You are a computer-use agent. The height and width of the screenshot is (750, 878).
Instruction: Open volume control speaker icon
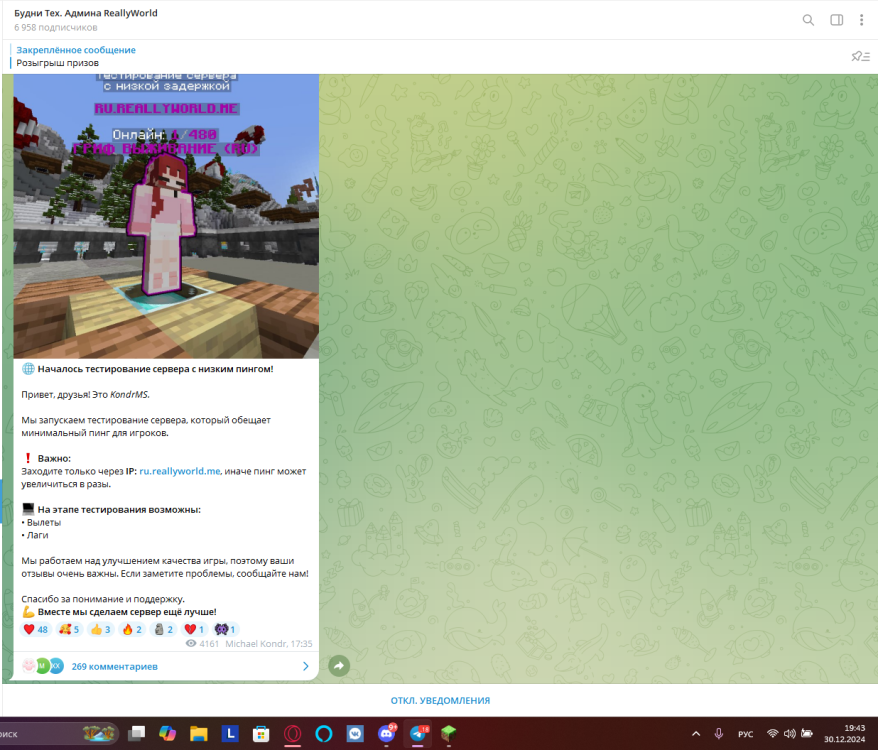790,734
